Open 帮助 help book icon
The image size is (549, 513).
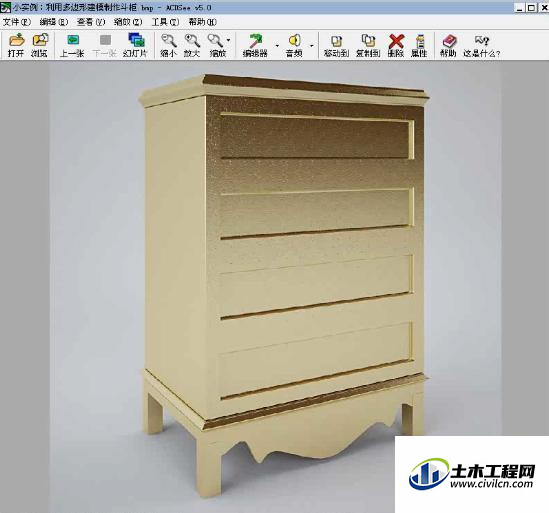click(x=449, y=45)
